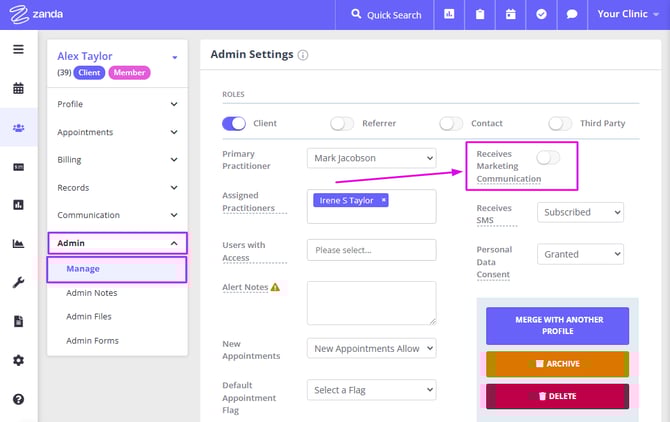
Task: Click the Admin Settings info icon
Action: [303, 55]
